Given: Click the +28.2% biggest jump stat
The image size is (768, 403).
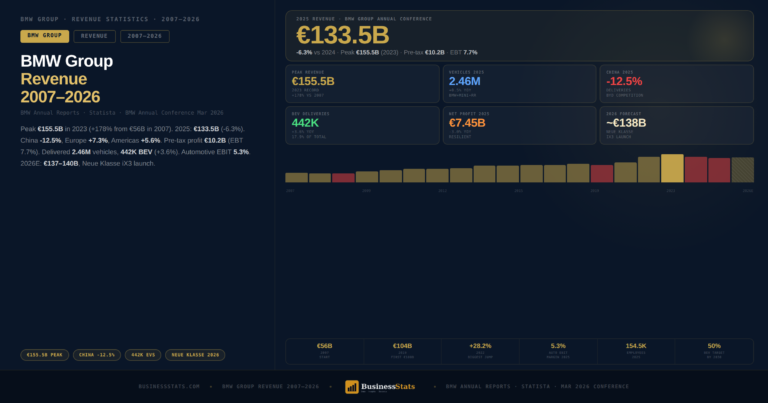Looking at the screenshot, I should (480, 351).
